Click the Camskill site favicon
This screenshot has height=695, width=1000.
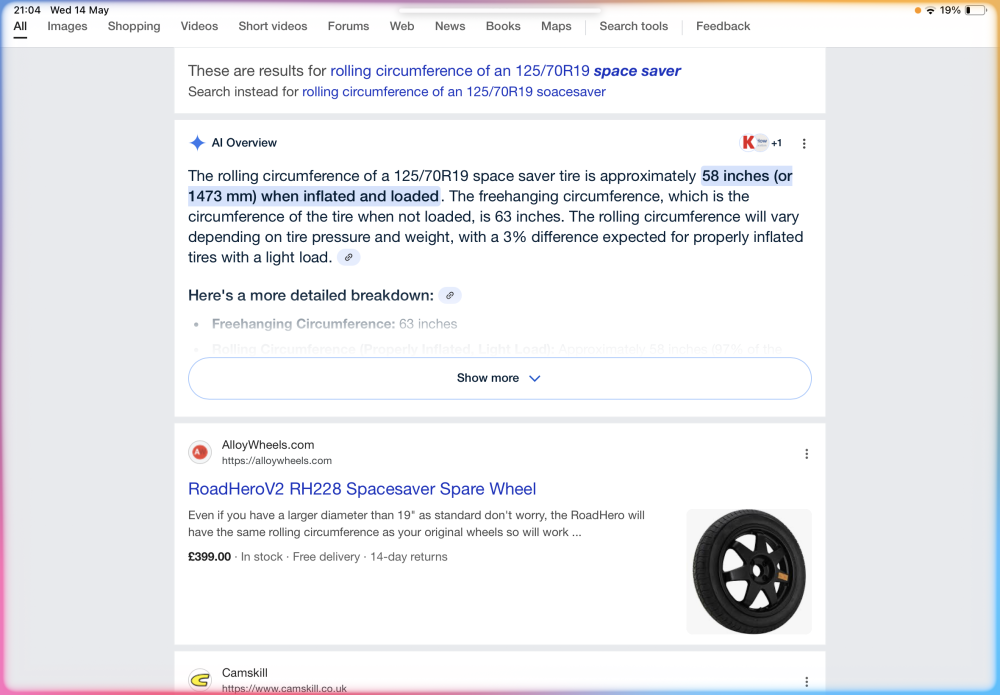coord(200,680)
